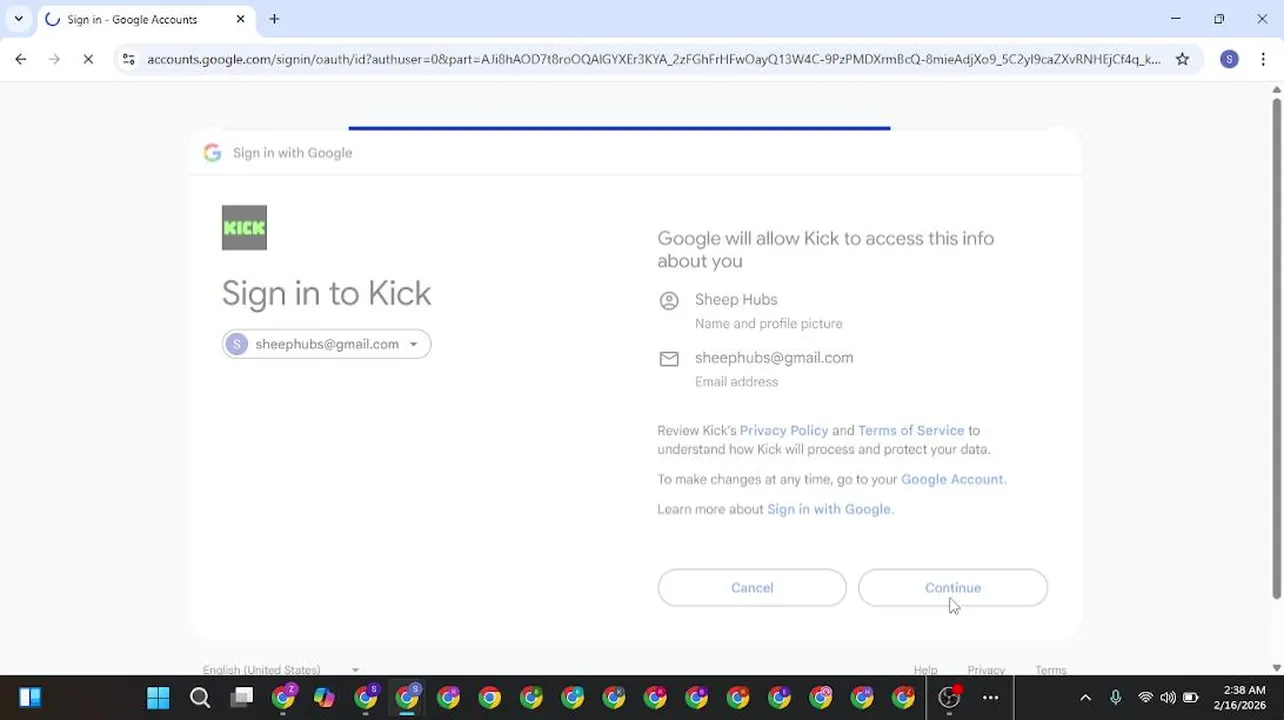Open the Windows Start menu
This screenshot has width=1284, height=720.
coord(158,698)
